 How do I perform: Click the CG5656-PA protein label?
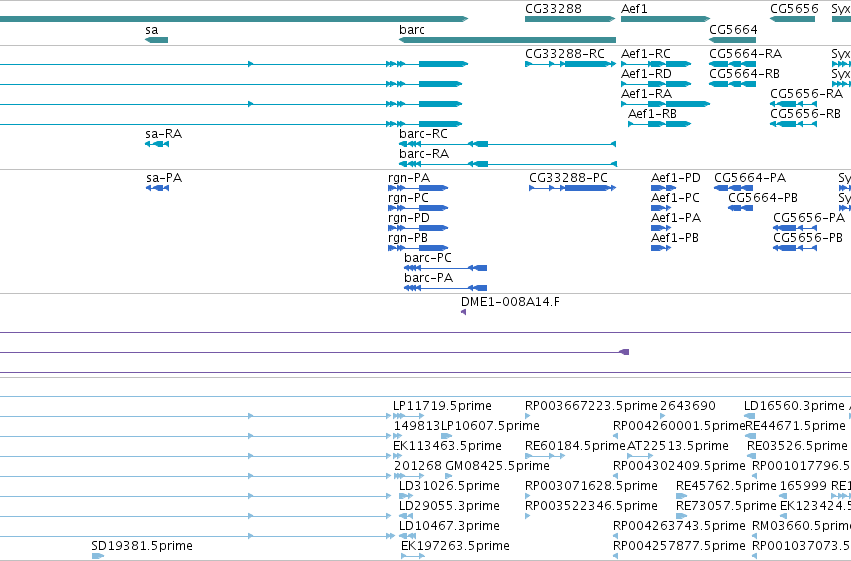tap(809, 218)
